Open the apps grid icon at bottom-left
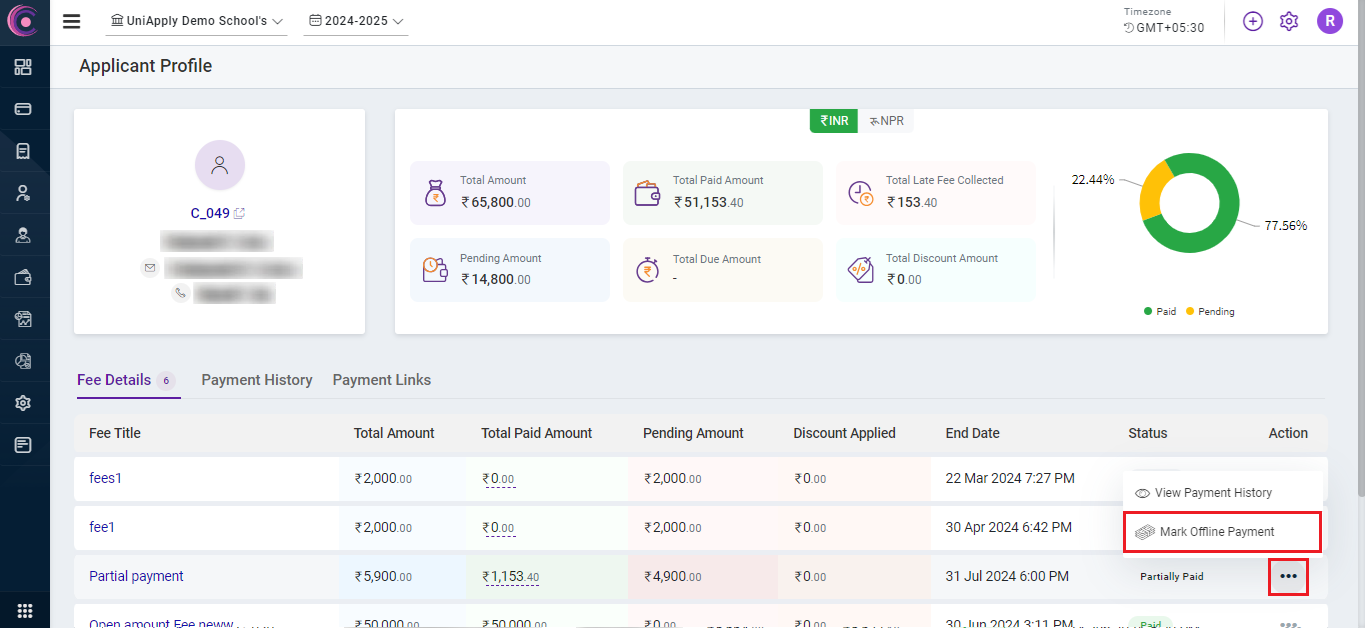The height and width of the screenshot is (628, 1365). pos(24,611)
